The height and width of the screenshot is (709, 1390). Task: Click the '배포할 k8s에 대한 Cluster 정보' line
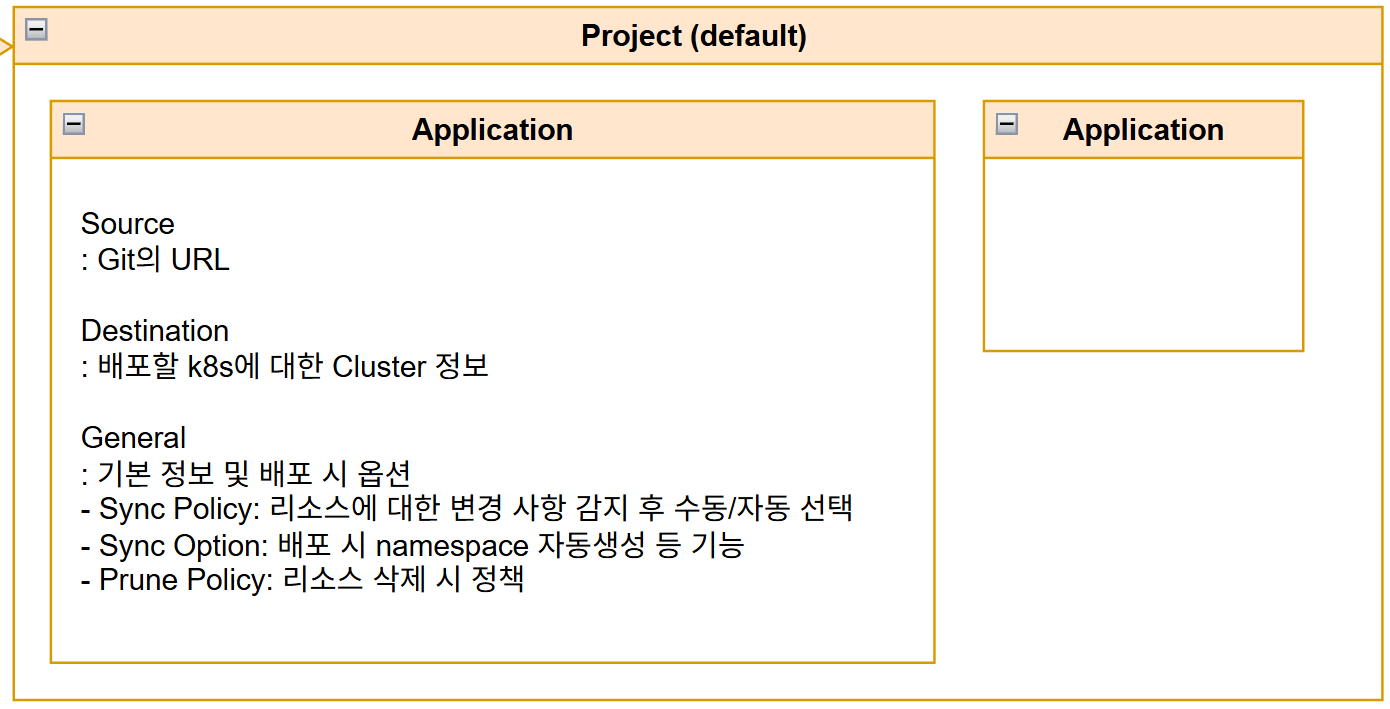click(x=285, y=367)
